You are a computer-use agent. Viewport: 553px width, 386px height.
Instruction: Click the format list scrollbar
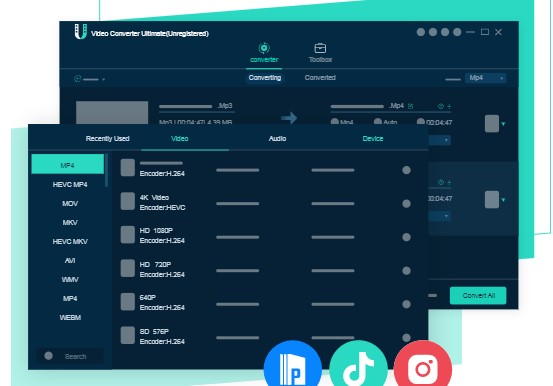pos(107,170)
